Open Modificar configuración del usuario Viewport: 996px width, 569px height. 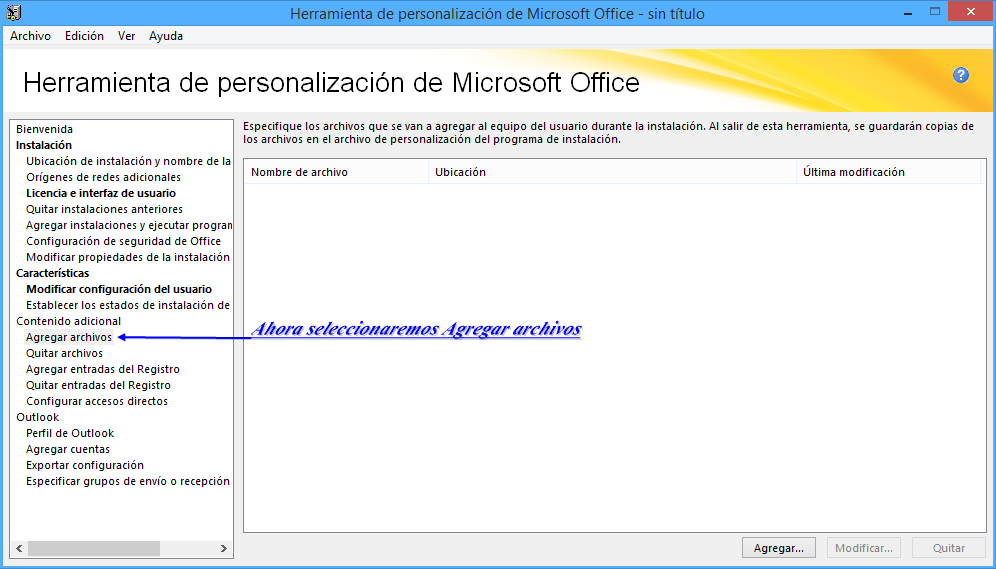tap(119, 289)
